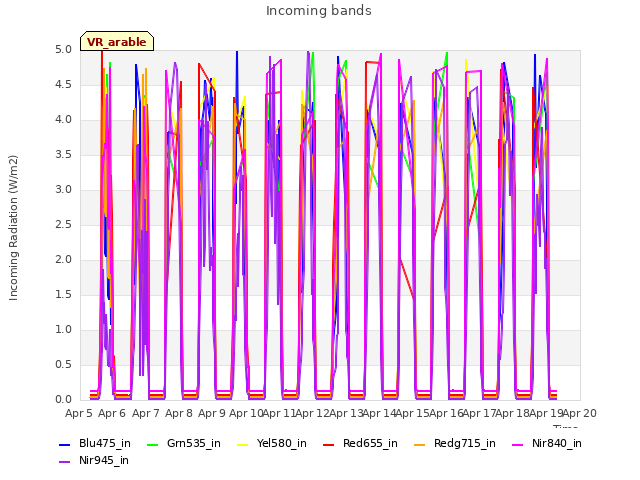Select the Grn535_in legend entry

click(x=184, y=443)
